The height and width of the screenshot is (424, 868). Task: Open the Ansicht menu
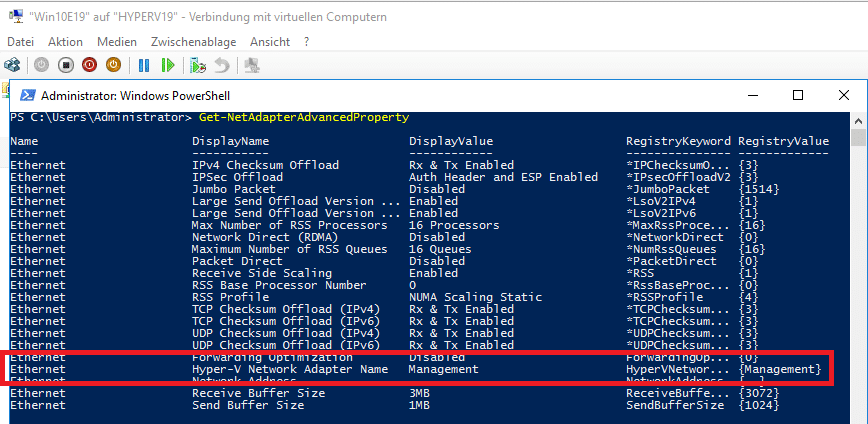click(270, 42)
